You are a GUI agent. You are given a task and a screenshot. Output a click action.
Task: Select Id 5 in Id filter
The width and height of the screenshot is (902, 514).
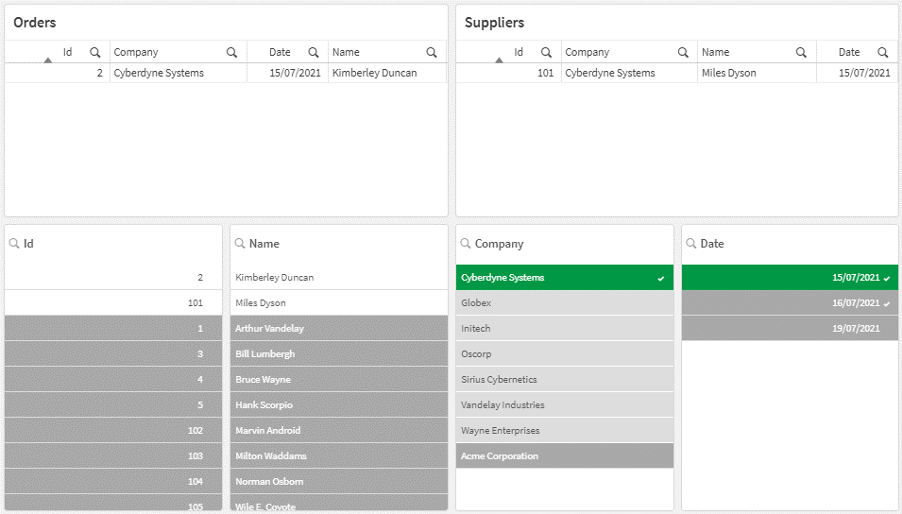113,405
